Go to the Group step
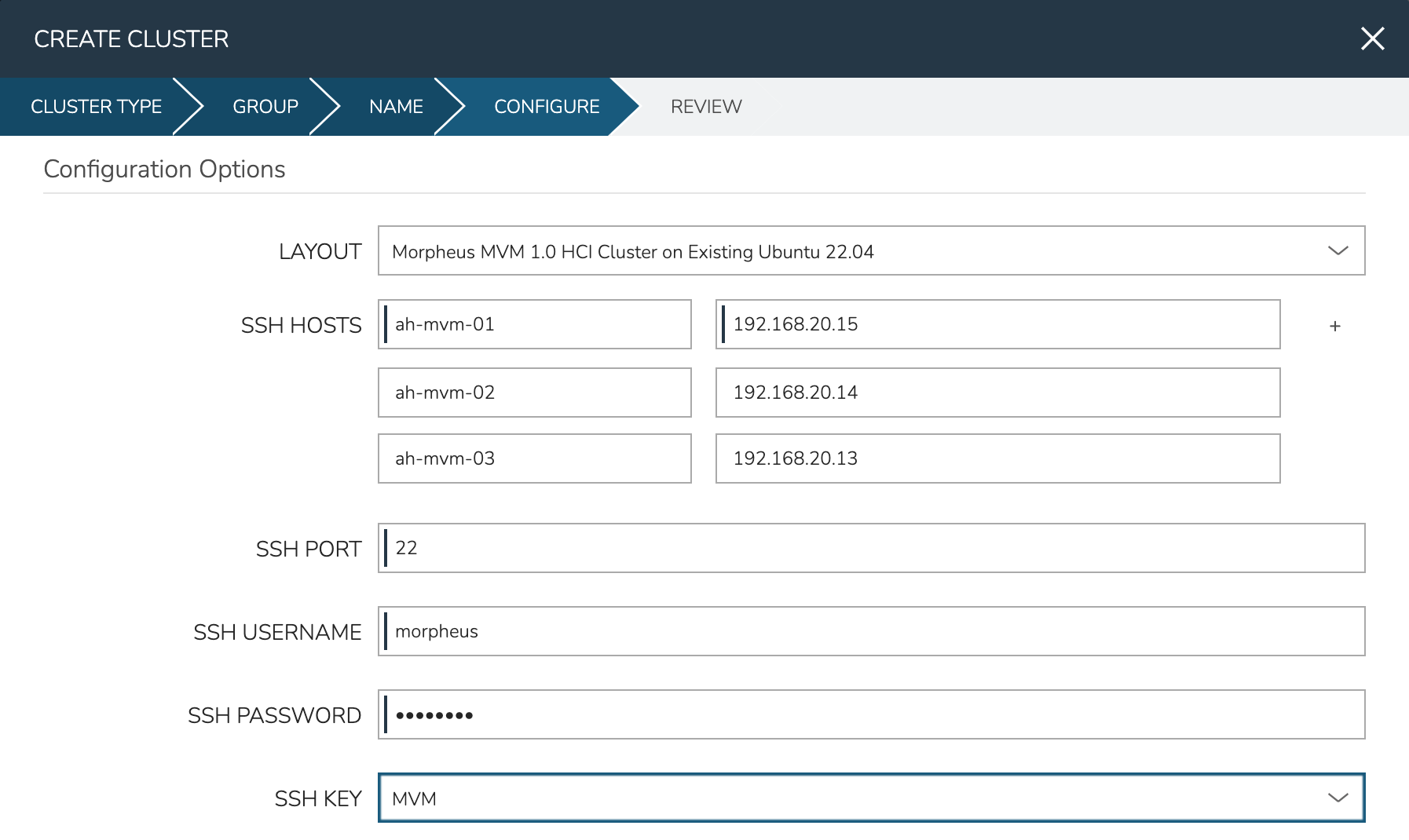The height and width of the screenshot is (840, 1409). tap(265, 107)
